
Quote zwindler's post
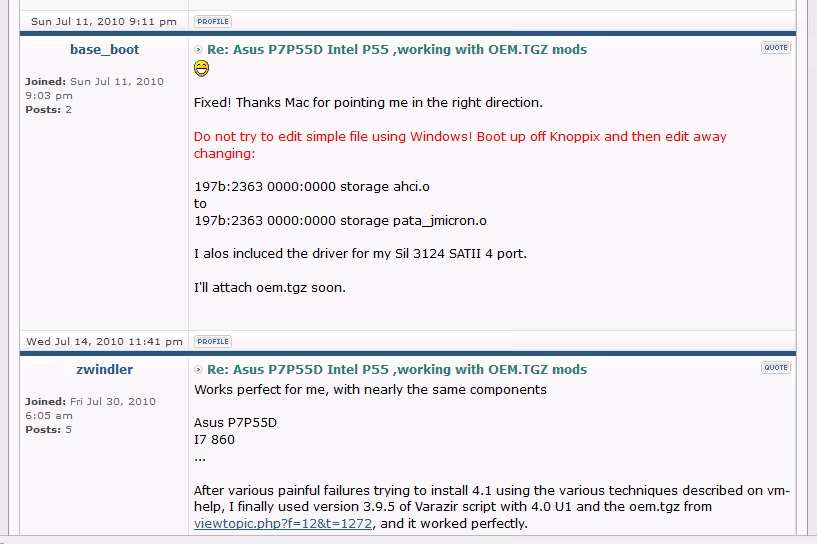(775, 368)
